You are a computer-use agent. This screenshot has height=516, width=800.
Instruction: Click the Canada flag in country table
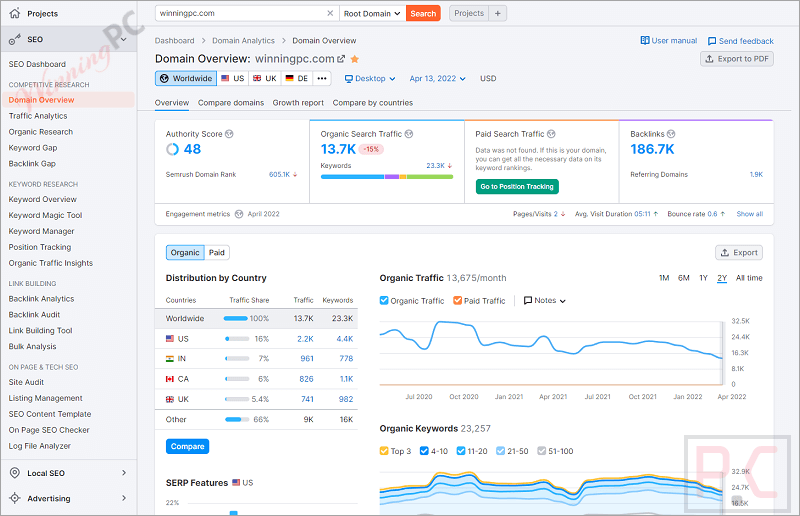(x=170, y=379)
